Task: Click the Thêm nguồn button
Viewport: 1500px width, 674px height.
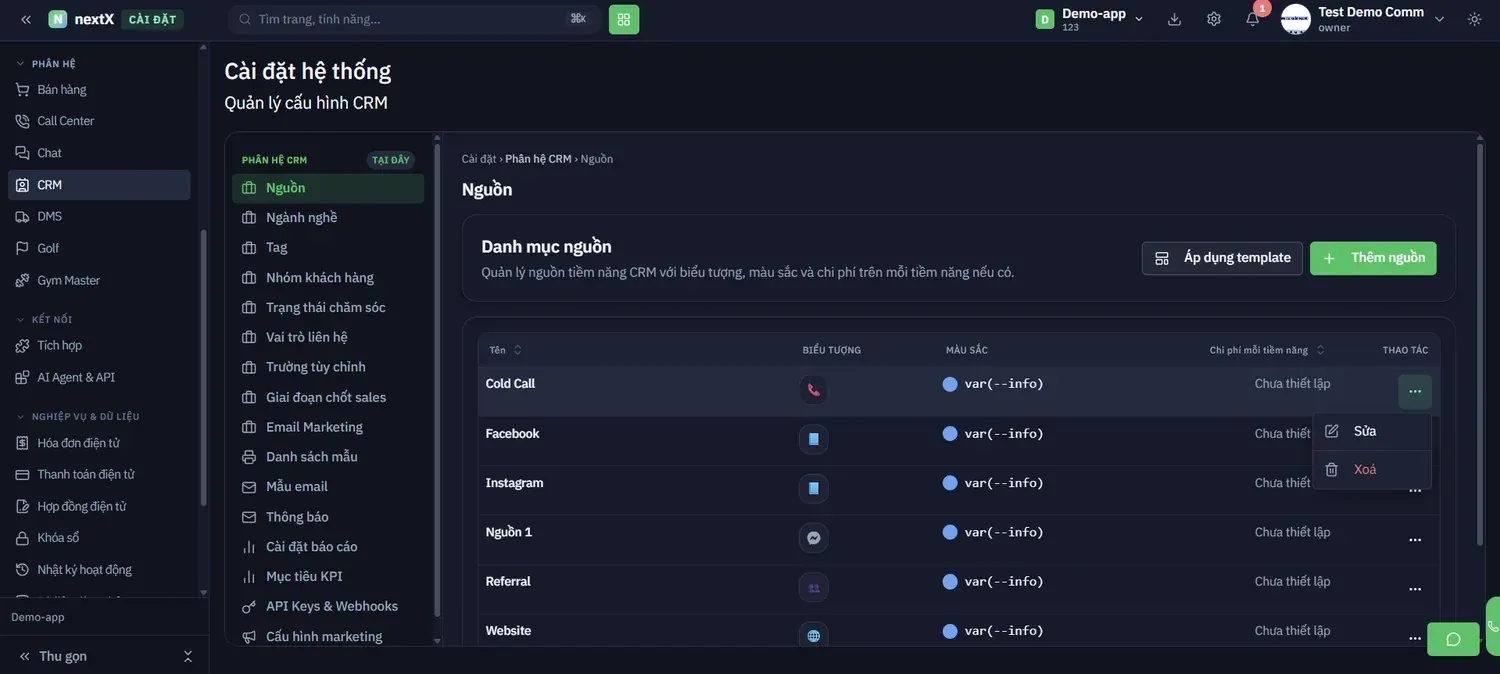Action: [1373, 258]
